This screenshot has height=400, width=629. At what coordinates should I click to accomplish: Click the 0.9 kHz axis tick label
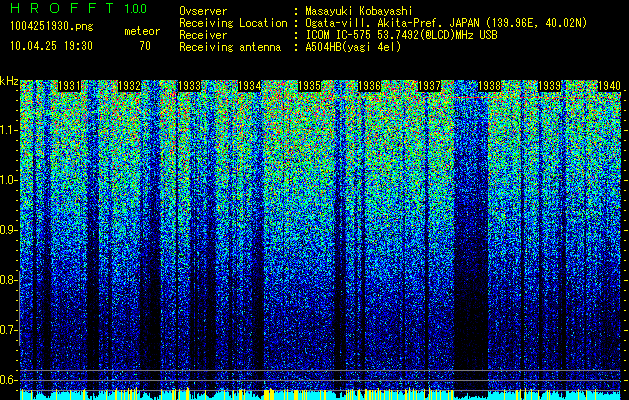point(9,230)
